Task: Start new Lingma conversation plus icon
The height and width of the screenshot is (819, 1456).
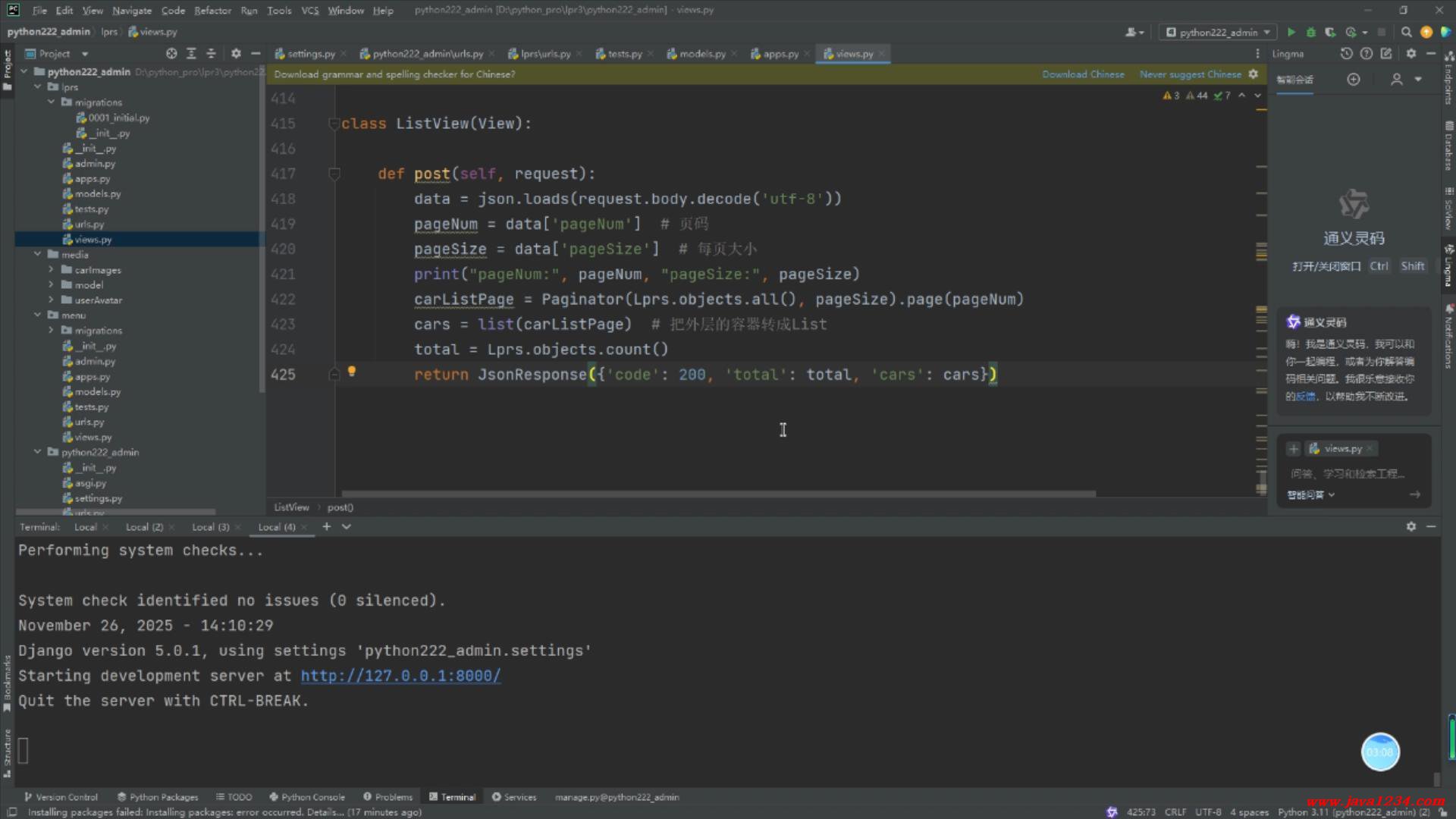Action: tap(1354, 80)
